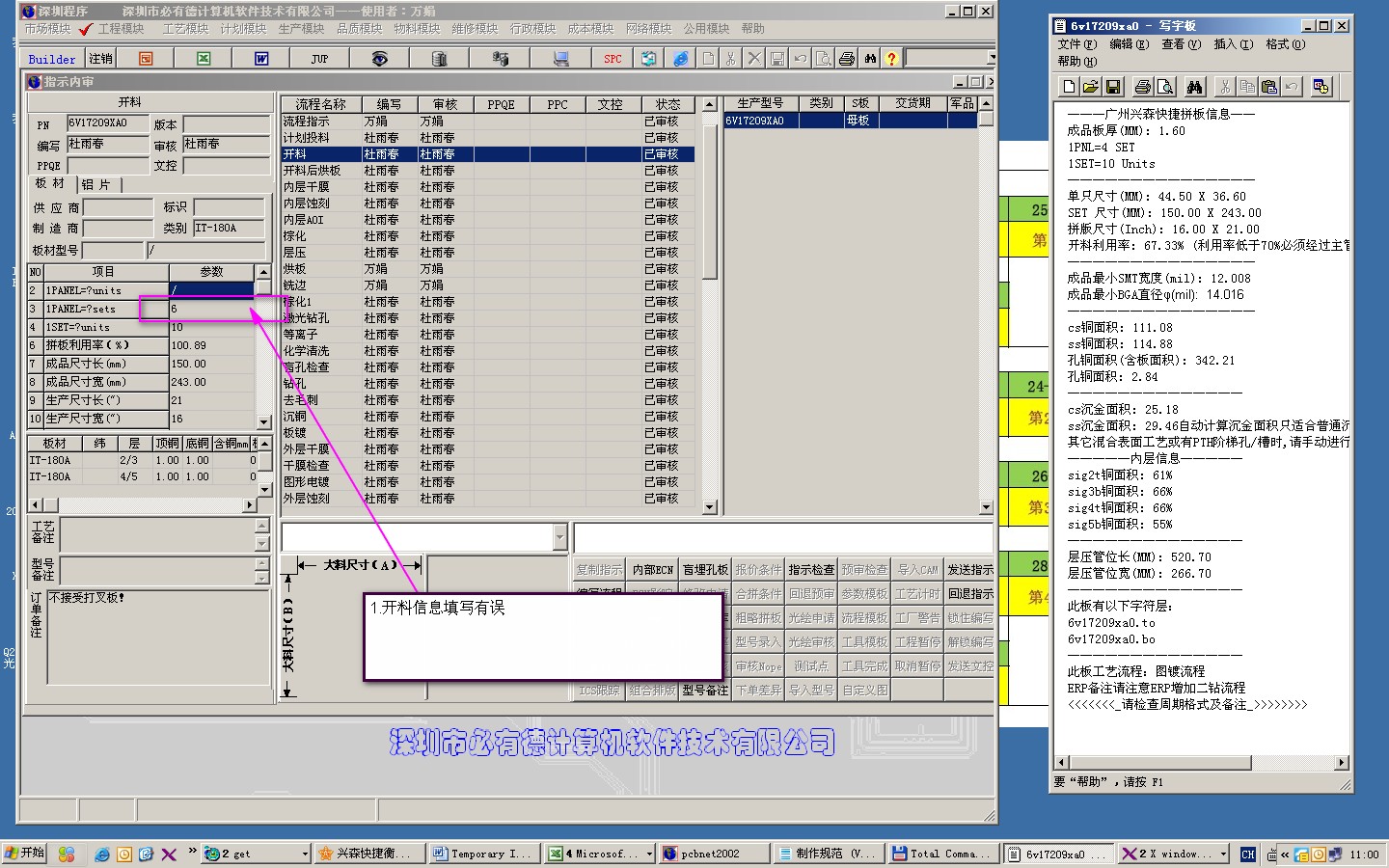
Task: Click the Excel icon in main toolbar
Action: [204, 59]
